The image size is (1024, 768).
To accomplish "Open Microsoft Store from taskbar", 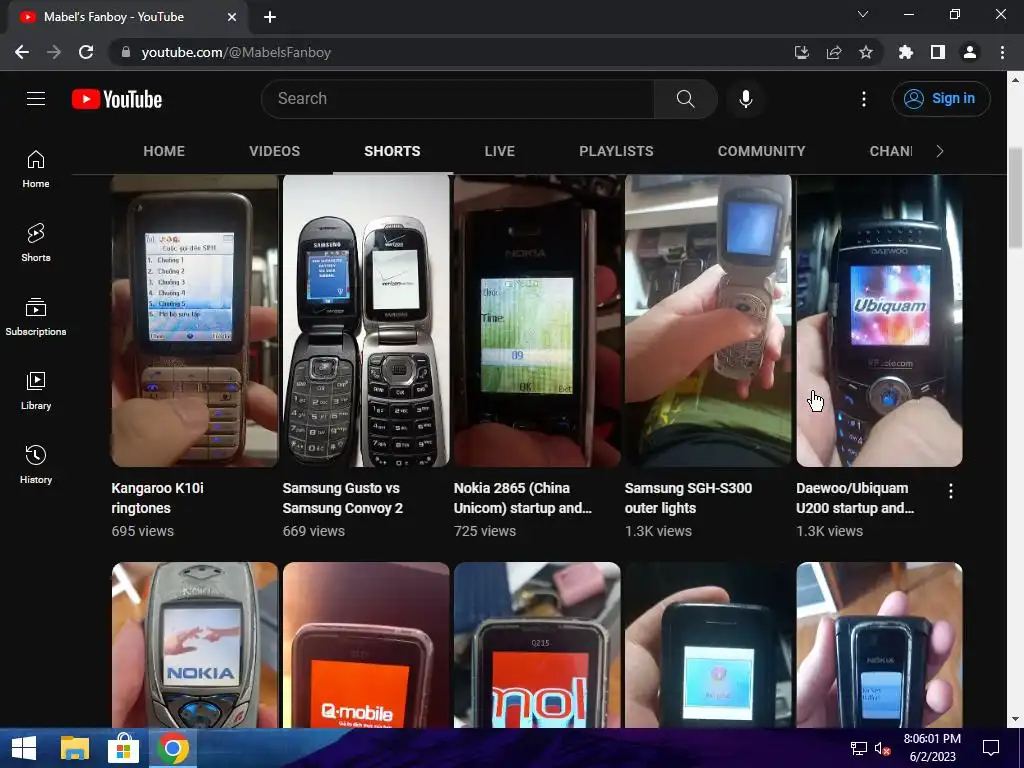I will [x=123, y=748].
